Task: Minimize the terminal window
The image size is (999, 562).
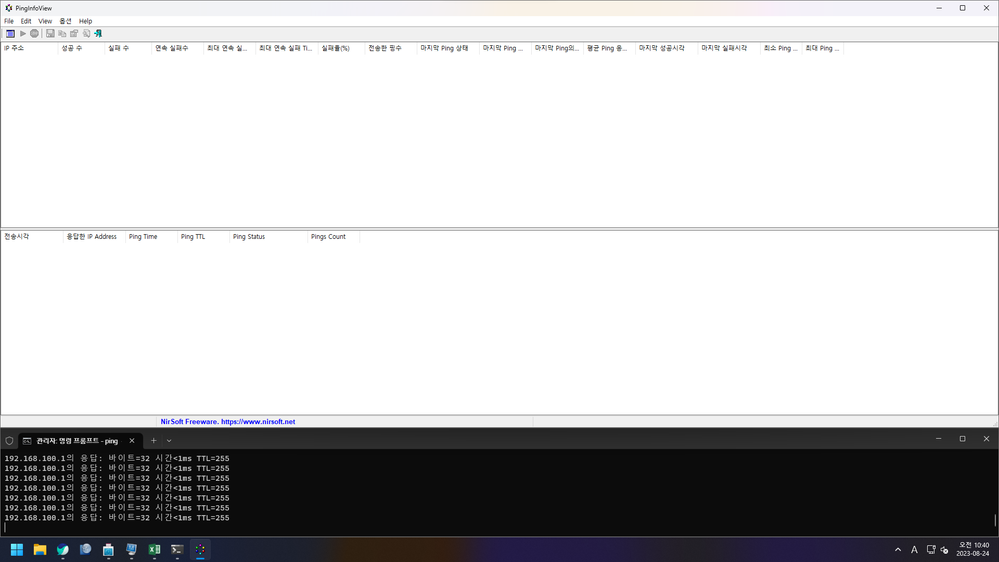Action: 938,439
